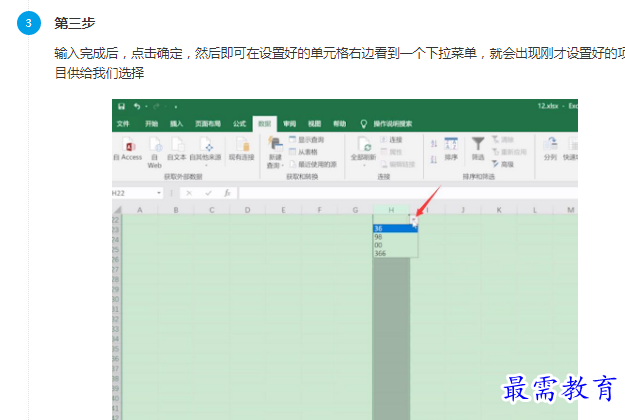Viewport: 625px width, 420px height.
Task: Click the 操作说明搜索 lightbulb search box
Action: (x=386, y=124)
